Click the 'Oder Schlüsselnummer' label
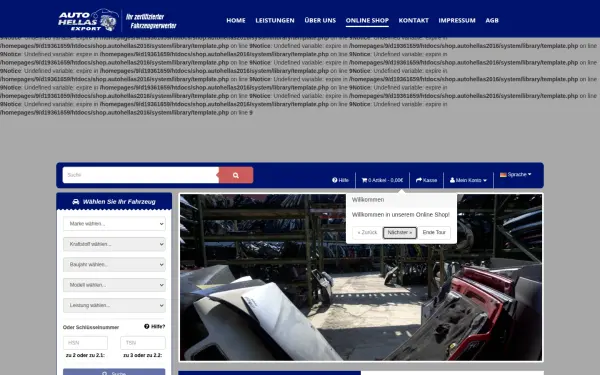The height and width of the screenshot is (375, 600). click(x=91, y=327)
